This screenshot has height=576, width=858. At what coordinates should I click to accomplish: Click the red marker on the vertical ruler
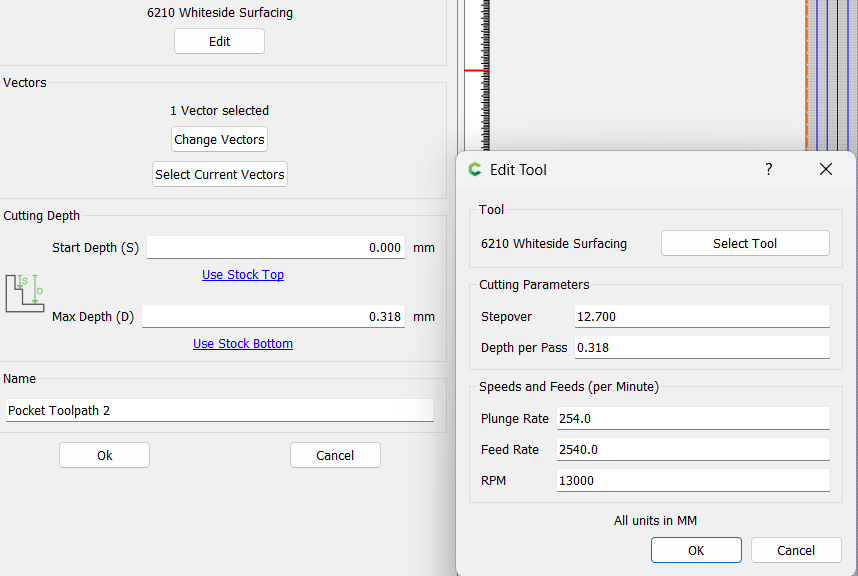click(476, 71)
